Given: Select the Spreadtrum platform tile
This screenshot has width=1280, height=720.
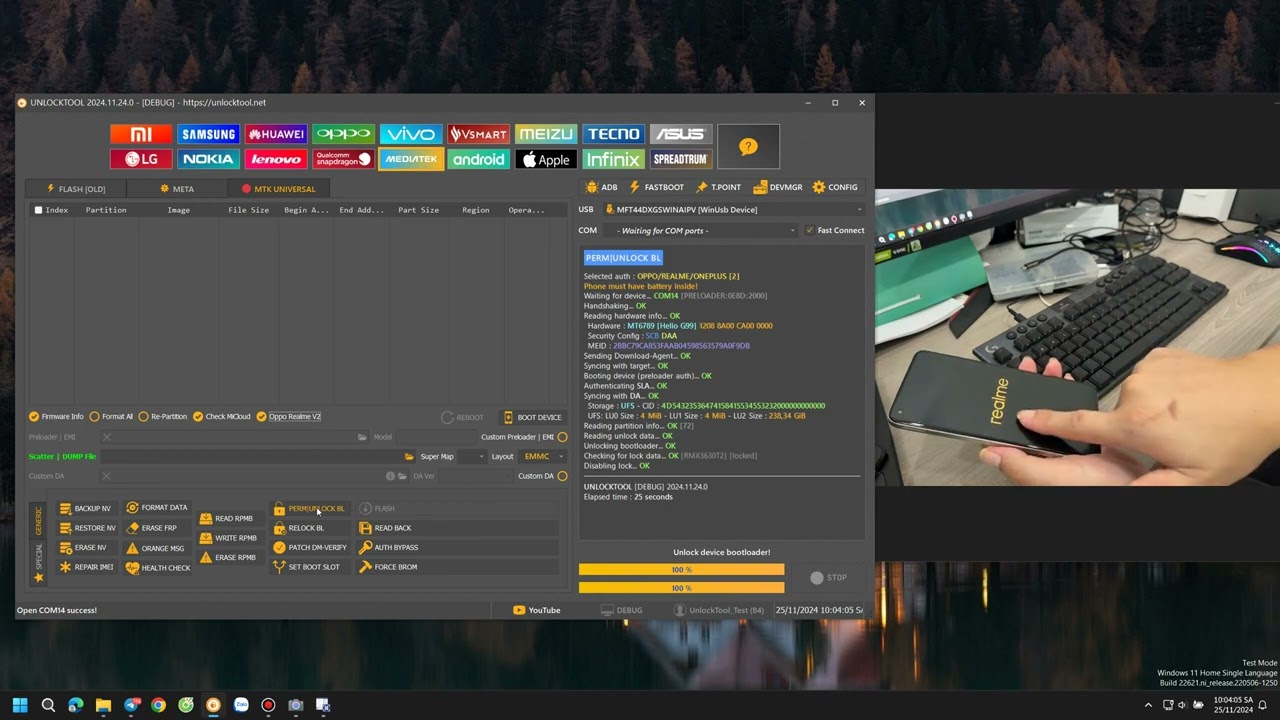Looking at the screenshot, I should coord(680,159).
